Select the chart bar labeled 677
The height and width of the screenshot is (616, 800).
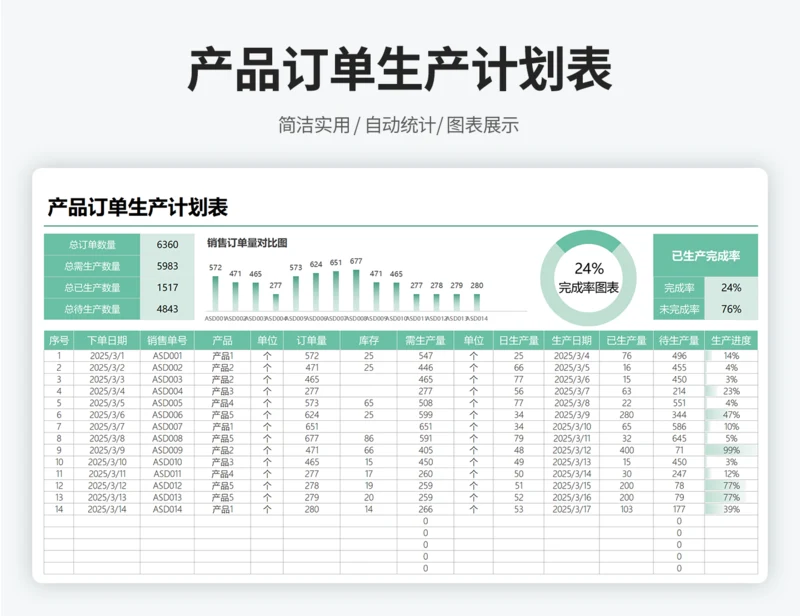(x=356, y=290)
